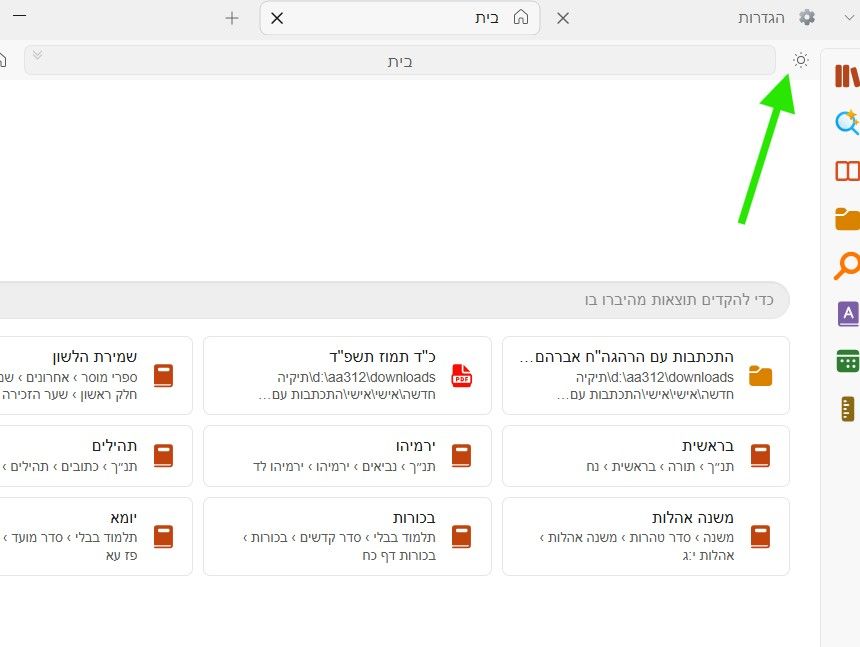Close the הגדרות tab
This screenshot has width=860, height=647.
pos(563,19)
